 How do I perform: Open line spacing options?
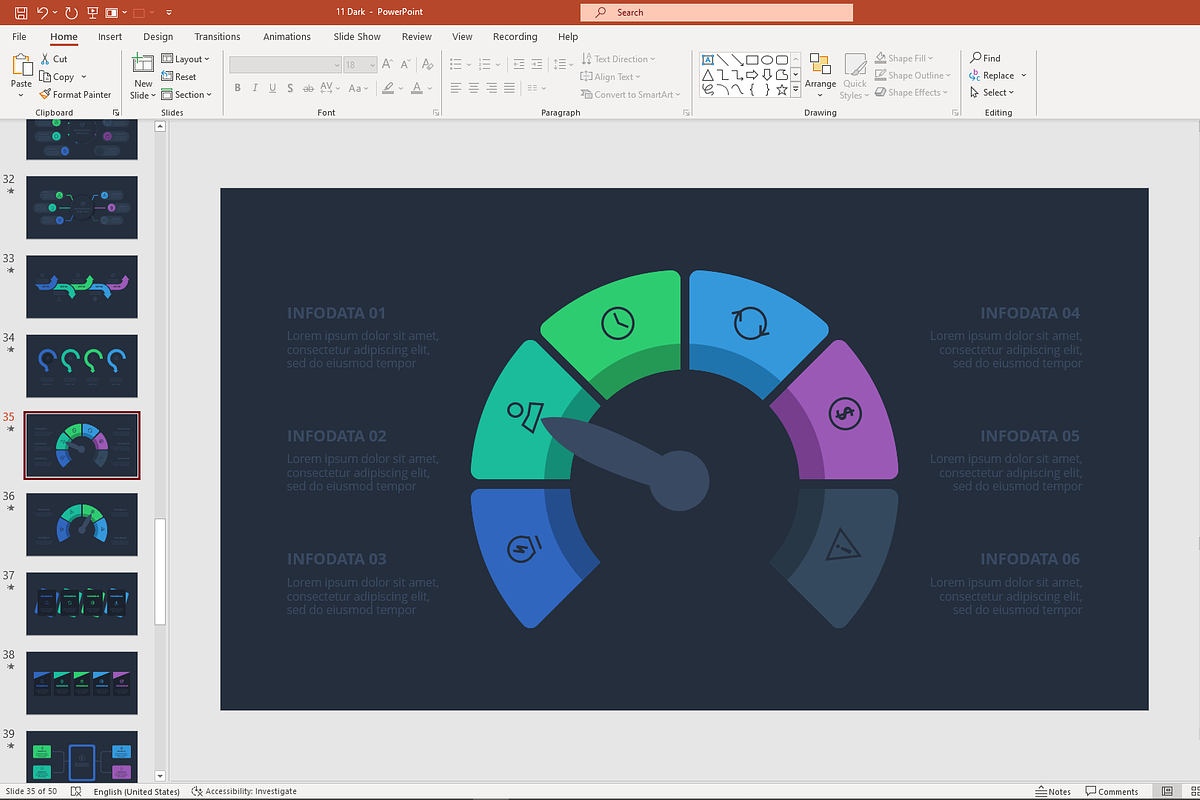[x=562, y=64]
